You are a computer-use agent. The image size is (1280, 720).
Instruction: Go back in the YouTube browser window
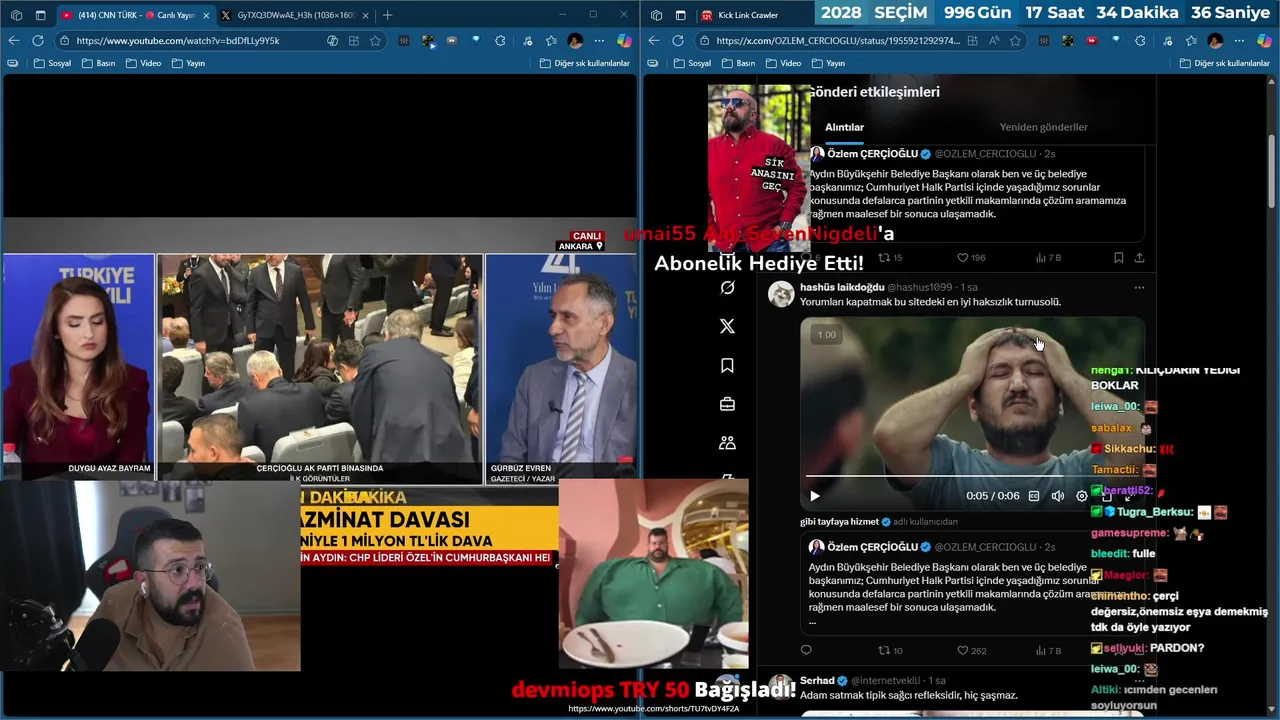[x=14, y=41]
